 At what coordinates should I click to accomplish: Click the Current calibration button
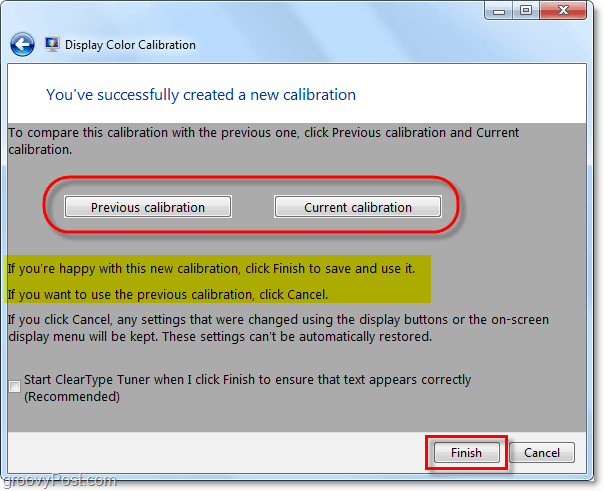358,207
